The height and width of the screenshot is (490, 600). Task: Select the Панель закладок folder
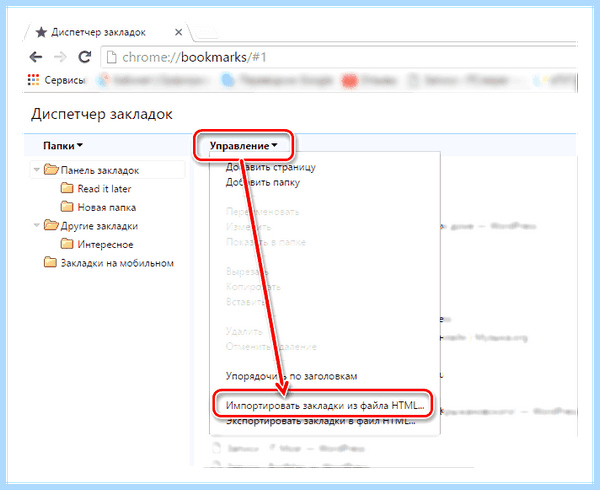[108, 170]
